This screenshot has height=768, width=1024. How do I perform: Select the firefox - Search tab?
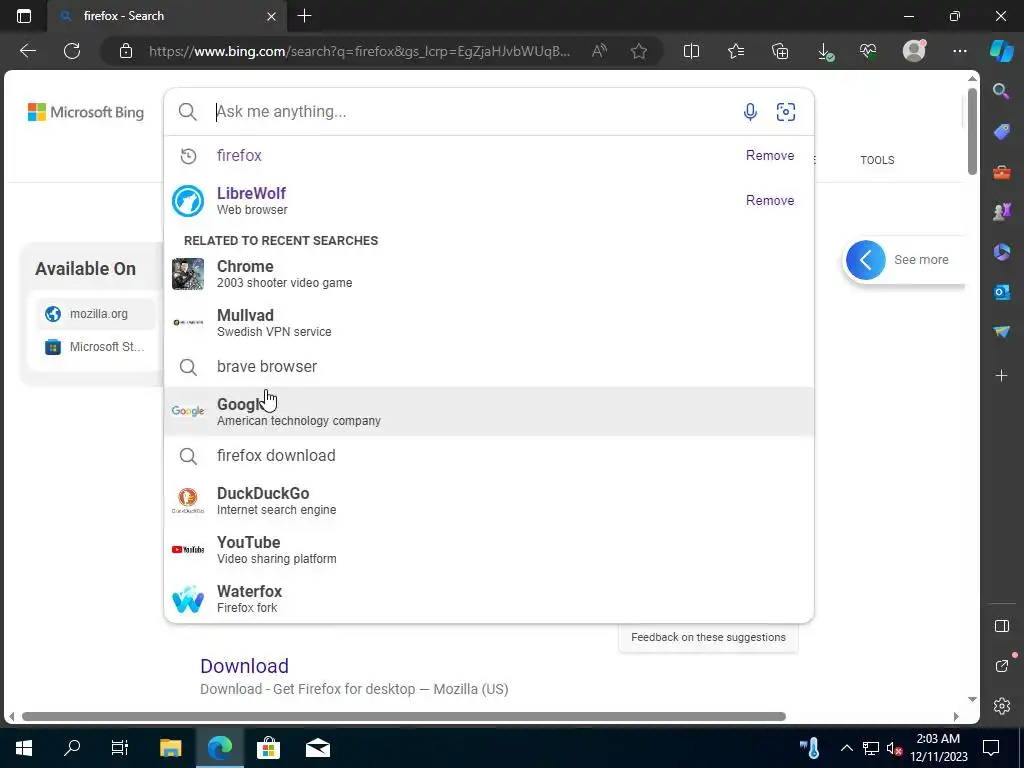pos(167,16)
